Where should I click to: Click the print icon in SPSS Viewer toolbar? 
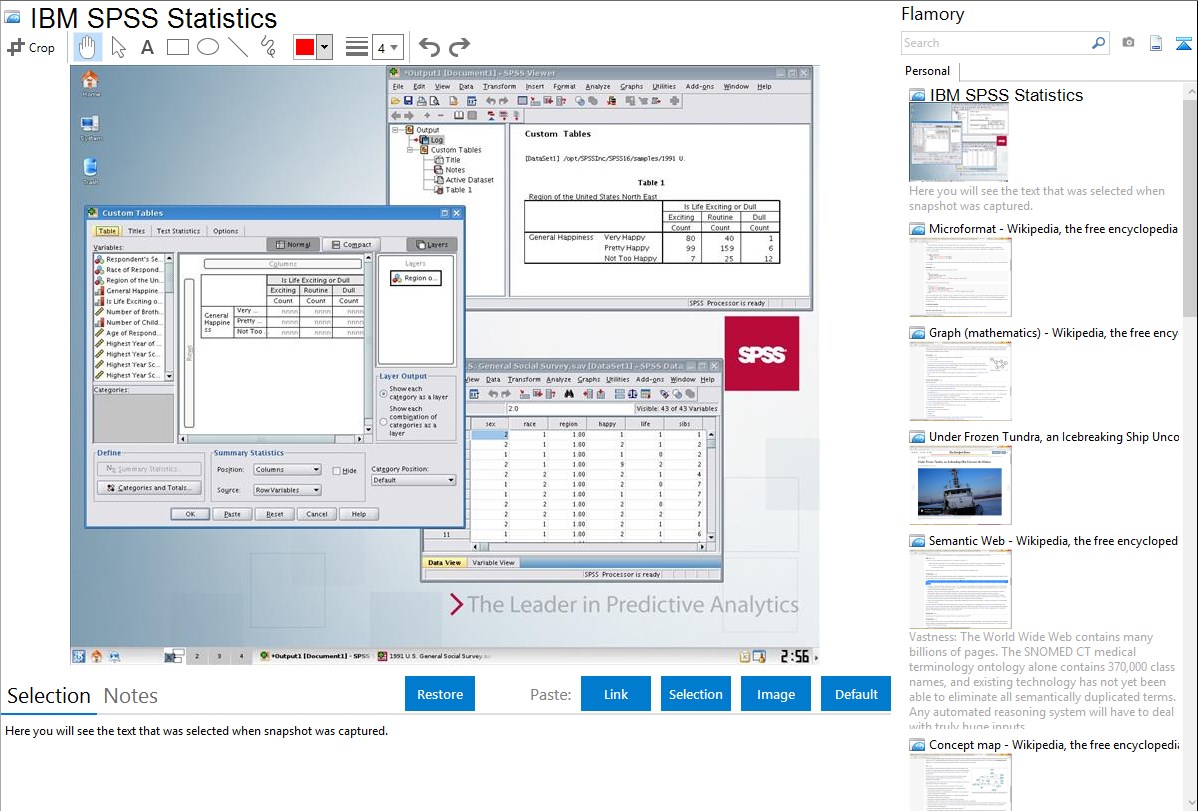click(x=421, y=101)
